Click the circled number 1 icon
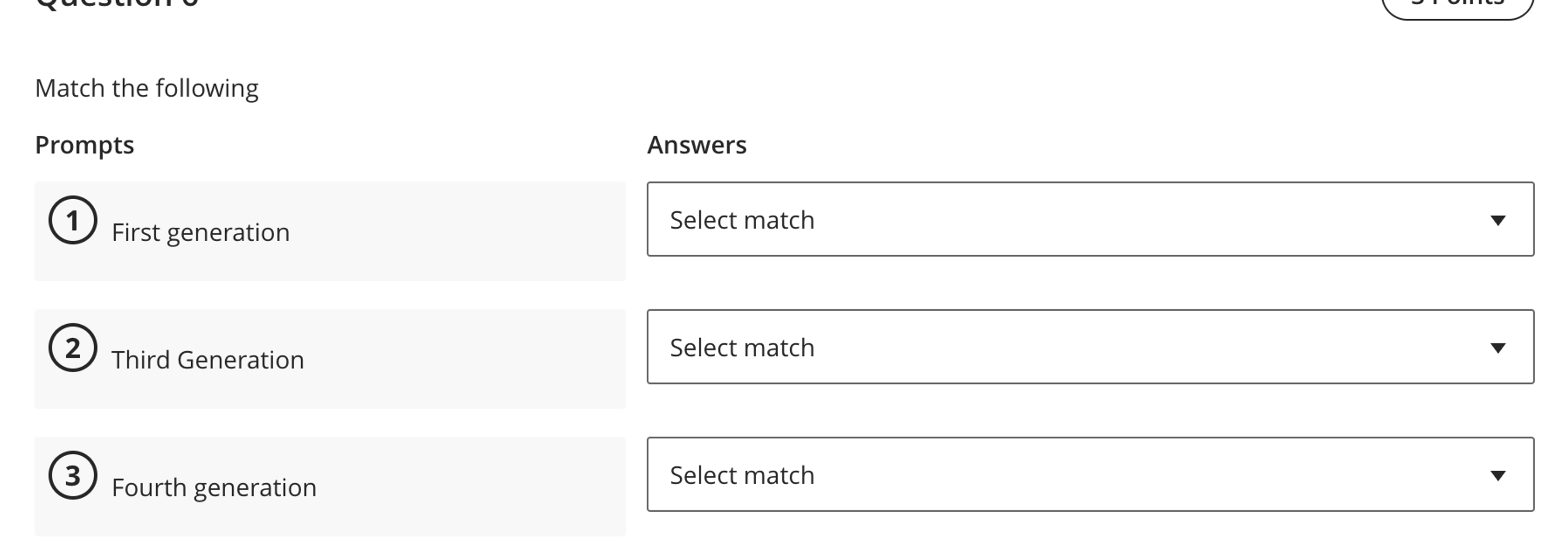1568x555 pixels. [x=73, y=221]
